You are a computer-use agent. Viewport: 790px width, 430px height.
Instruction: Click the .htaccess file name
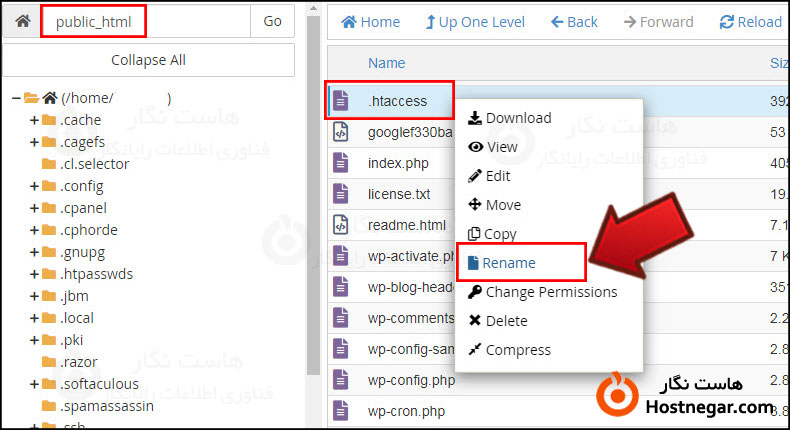(398, 101)
